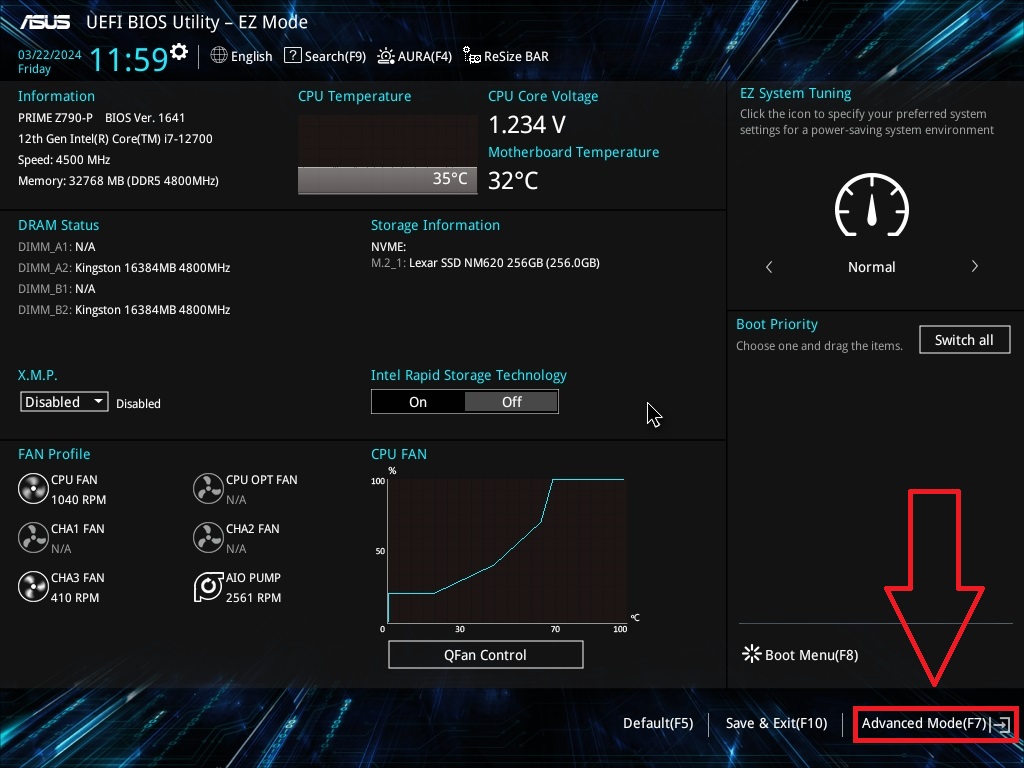Click the CPU FAN icon in FAN Profile
This screenshot has height=768, width=1024.
pos(33,489)
